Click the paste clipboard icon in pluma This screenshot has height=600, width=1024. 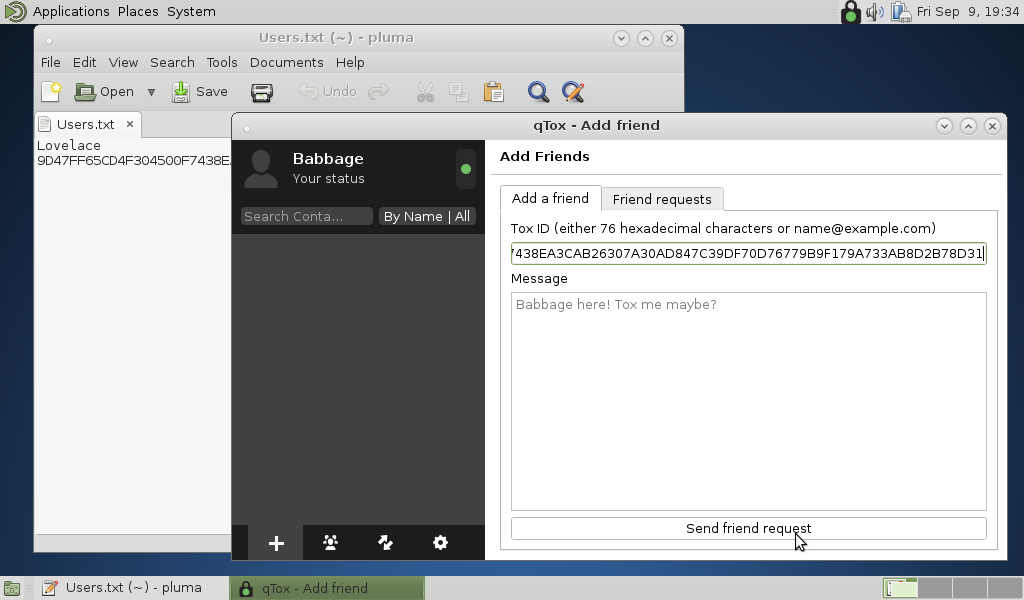[493, 92]
